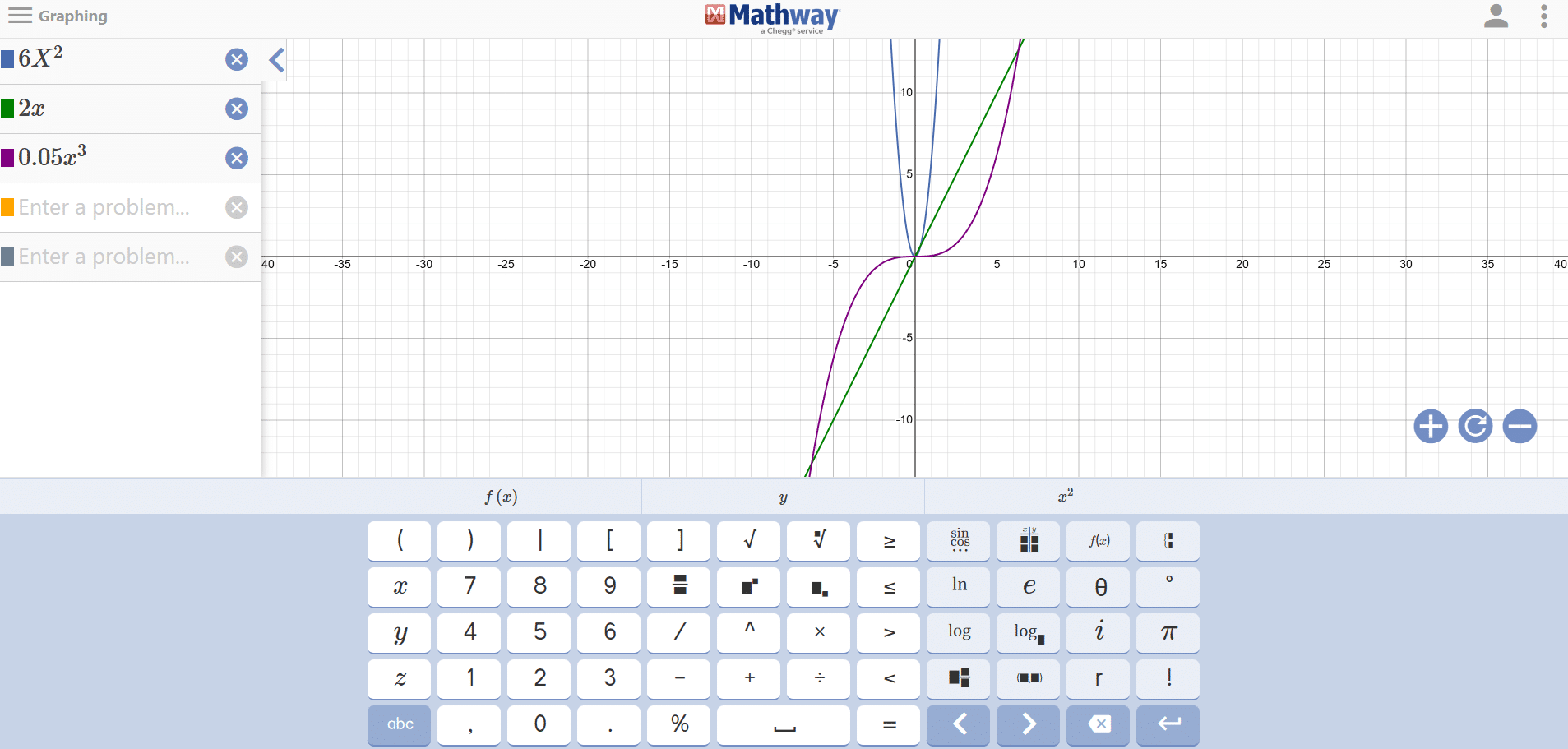1568x749 pixels.
Task: Collapse the equation side panel arrow
Action: click(276, 59)
